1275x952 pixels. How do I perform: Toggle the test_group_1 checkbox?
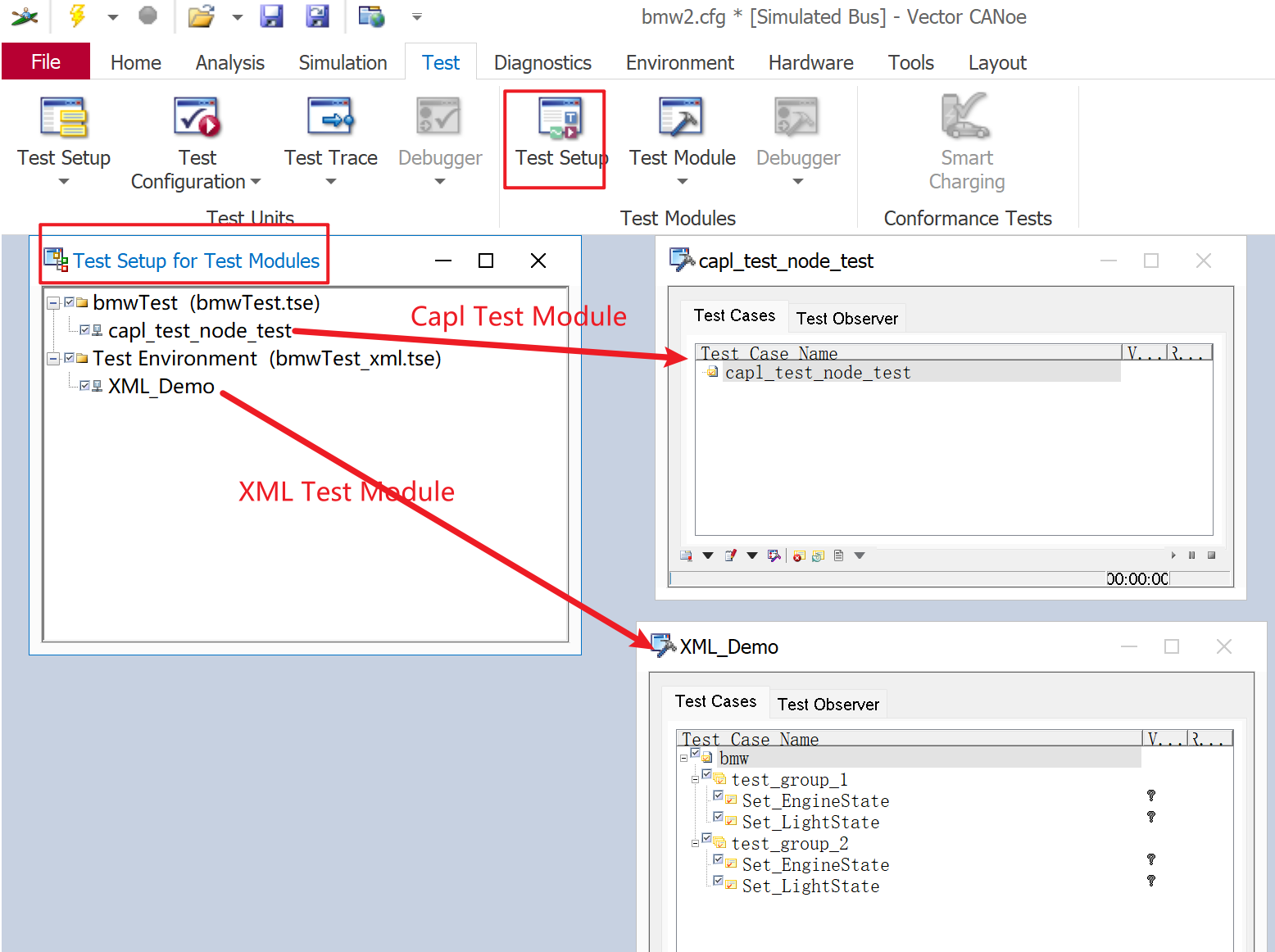click(x=706, y=774)
